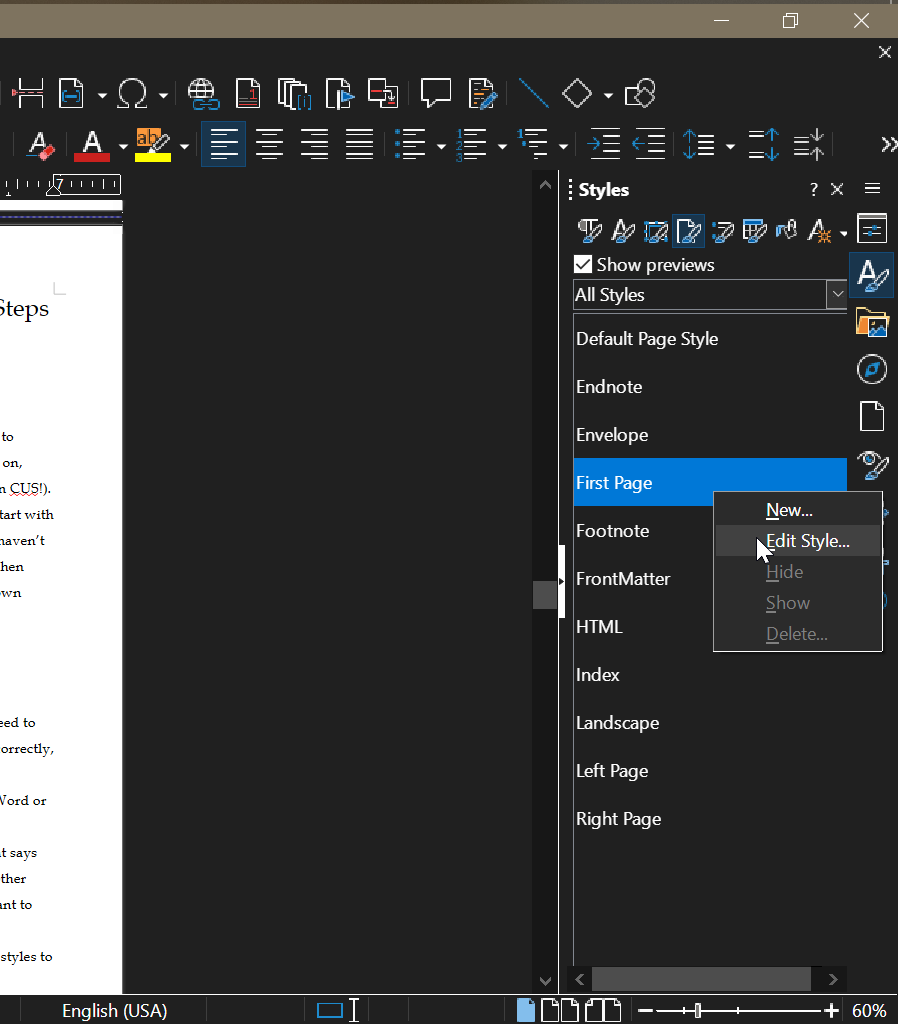Choose Edit Style... from the context menu

coord(797,541)
